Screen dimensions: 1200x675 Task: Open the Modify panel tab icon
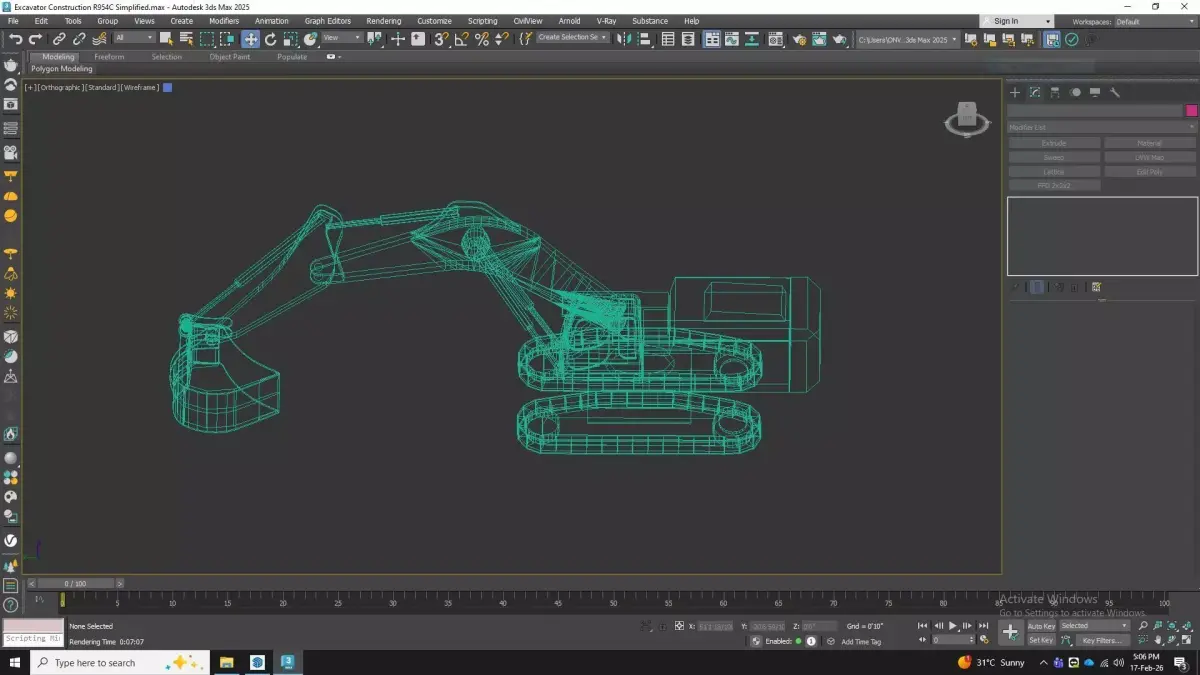click(x=1035, y=92)
